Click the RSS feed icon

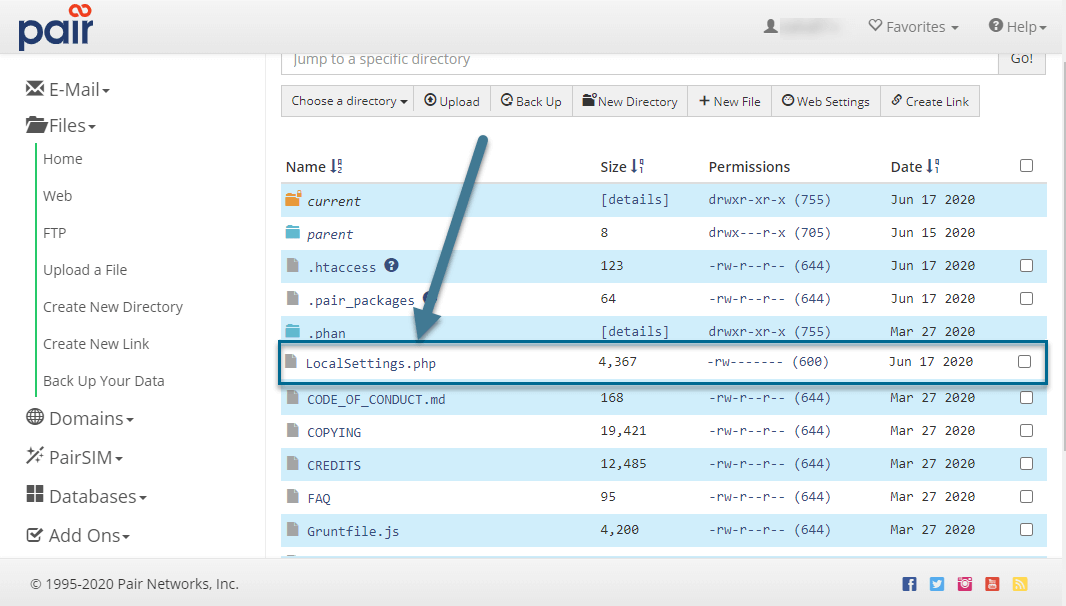1019,584
